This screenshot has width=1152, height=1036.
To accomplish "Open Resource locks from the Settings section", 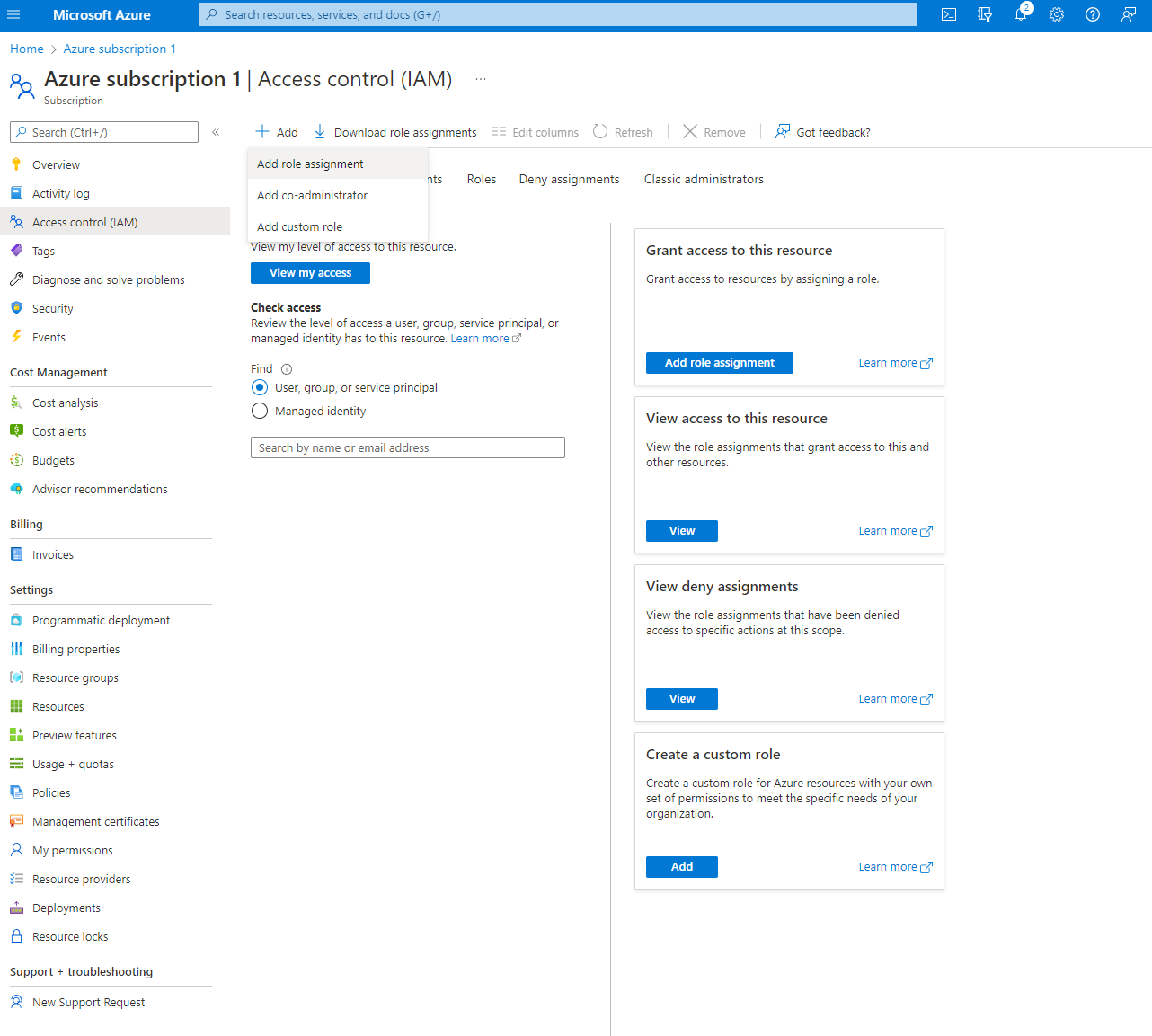I will (x=68, y=935).
